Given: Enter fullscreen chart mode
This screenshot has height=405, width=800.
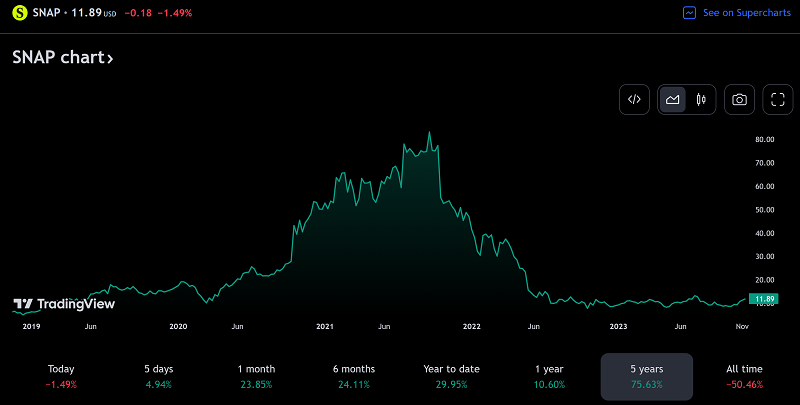Looking at the screenshot, I should pyautogui.click(x=778, y=99).
